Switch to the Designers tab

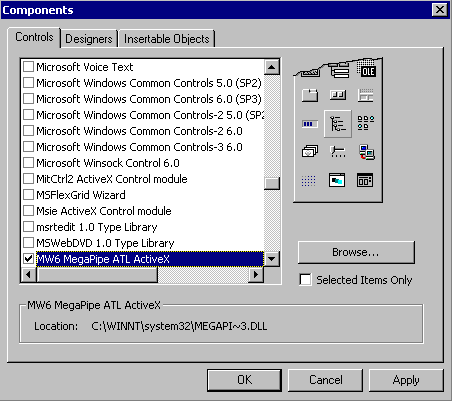pyautogui.click(x=89, y=39)
